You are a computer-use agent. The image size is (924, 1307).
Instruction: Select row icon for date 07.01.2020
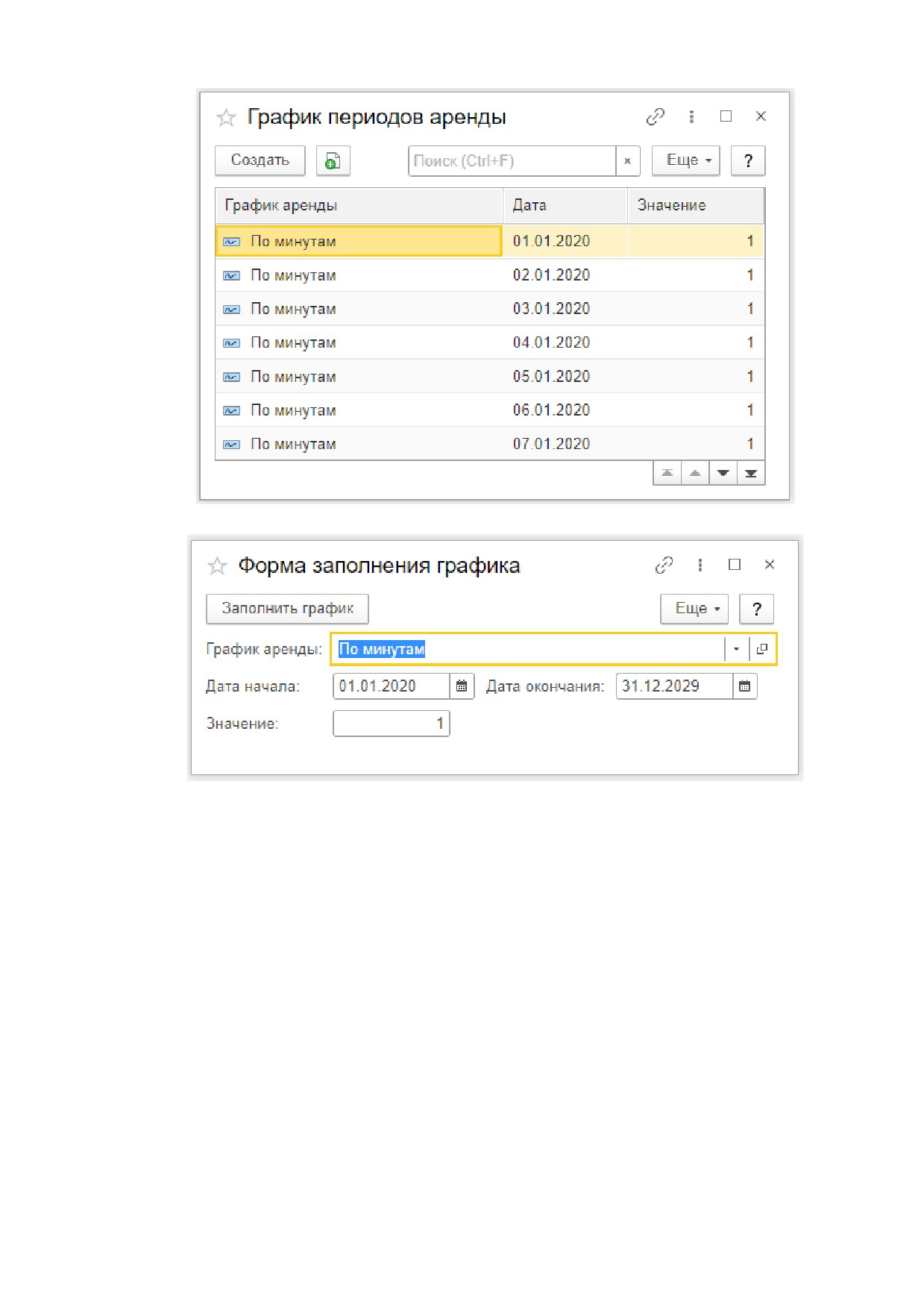point(232,445)
